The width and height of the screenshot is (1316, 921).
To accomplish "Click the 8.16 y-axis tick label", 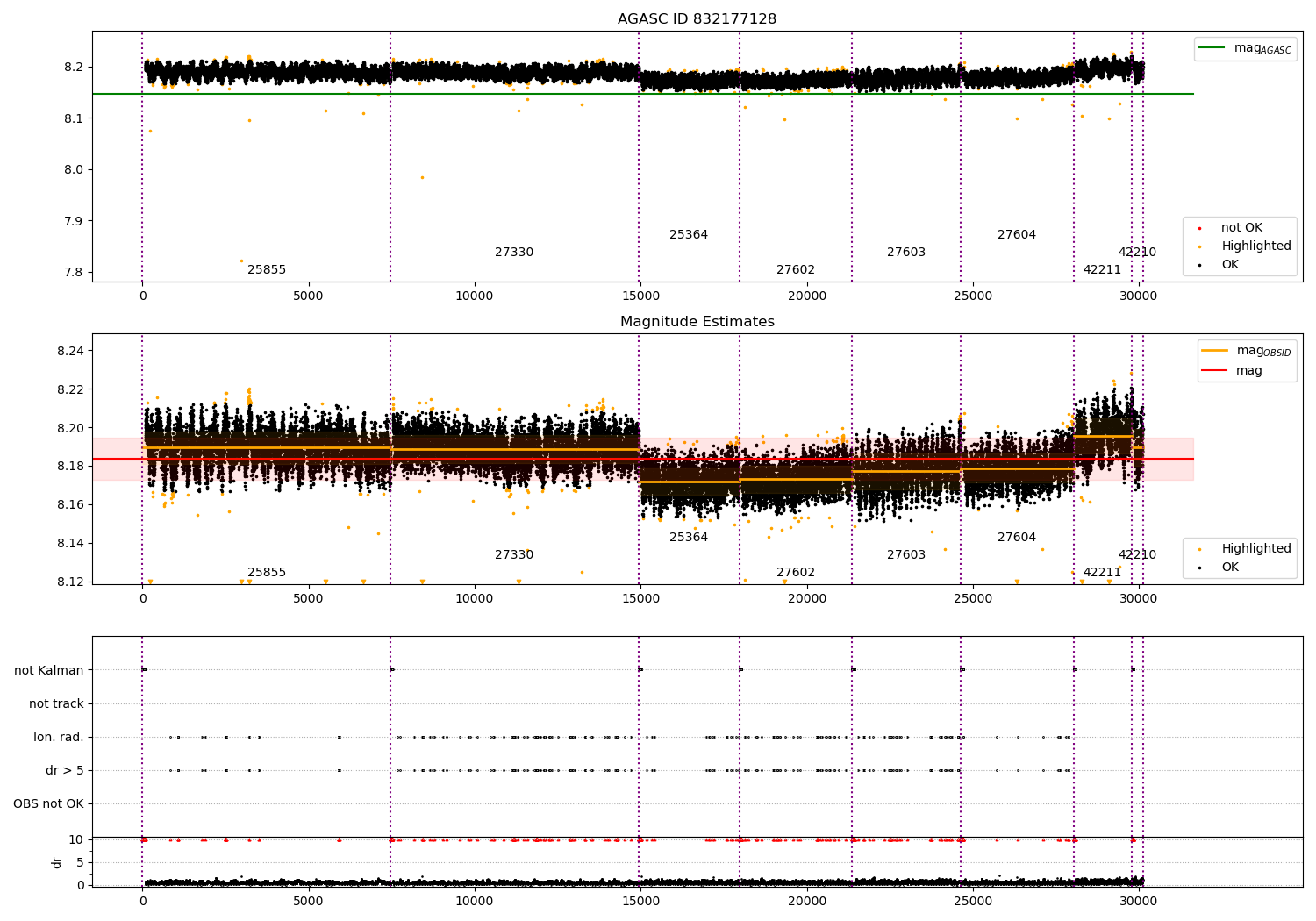I will click(71, 504).
